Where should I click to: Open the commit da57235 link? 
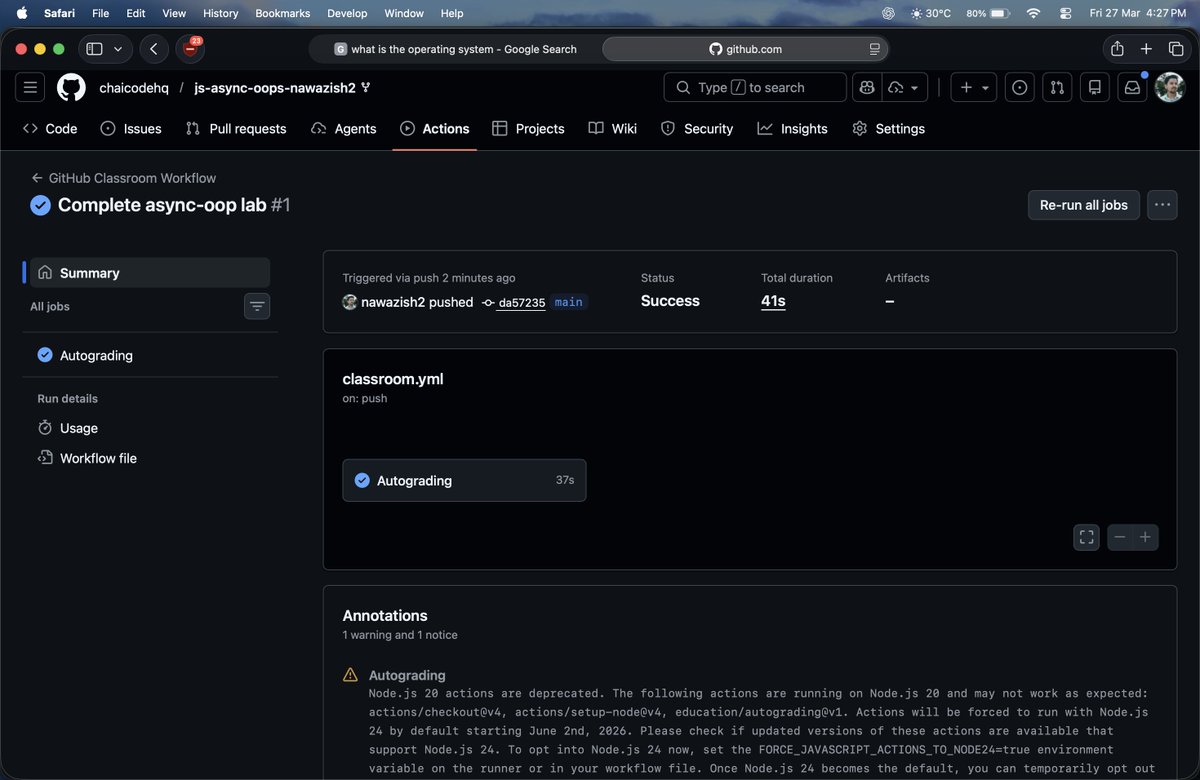click(x=521, y=302)
